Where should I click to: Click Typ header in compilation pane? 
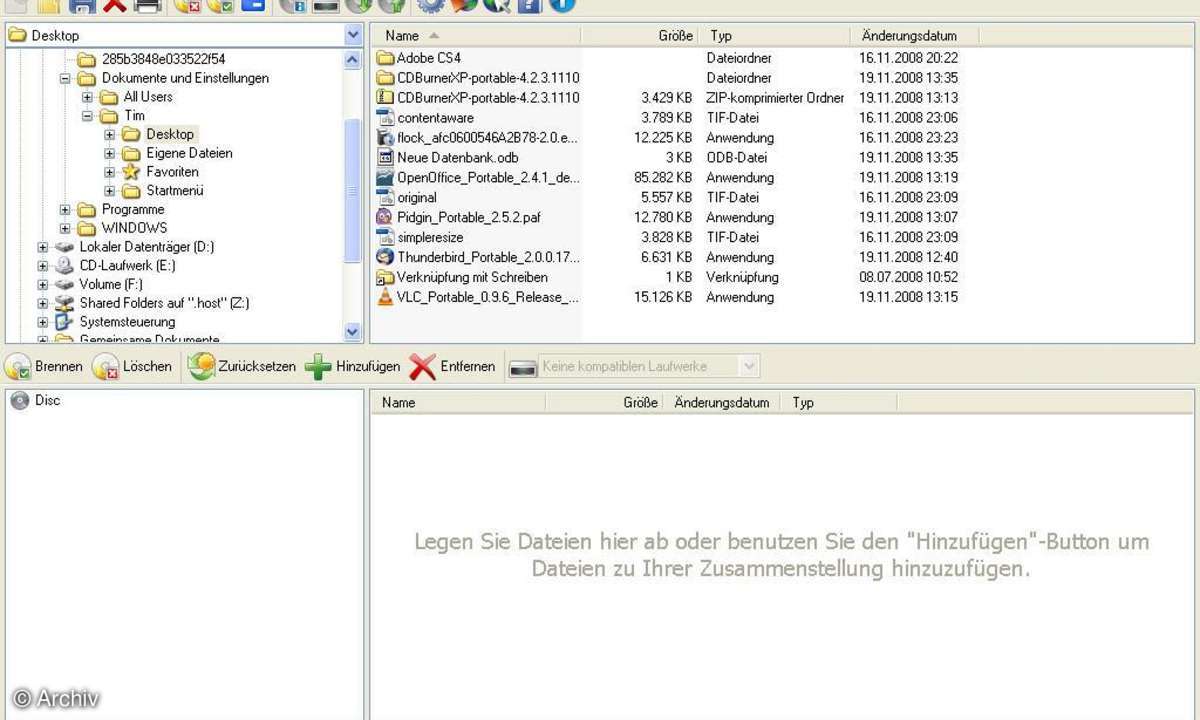click(839, 403)
